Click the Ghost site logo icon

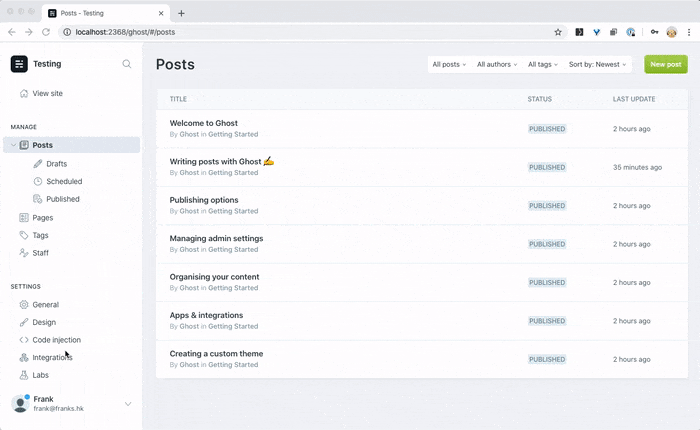tap(19, 64)
